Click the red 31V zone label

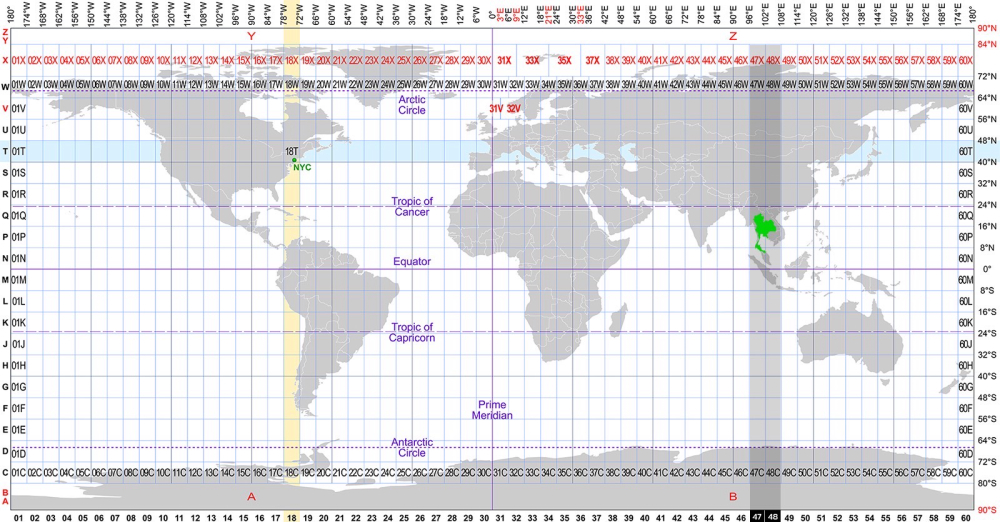click(496, 108)
